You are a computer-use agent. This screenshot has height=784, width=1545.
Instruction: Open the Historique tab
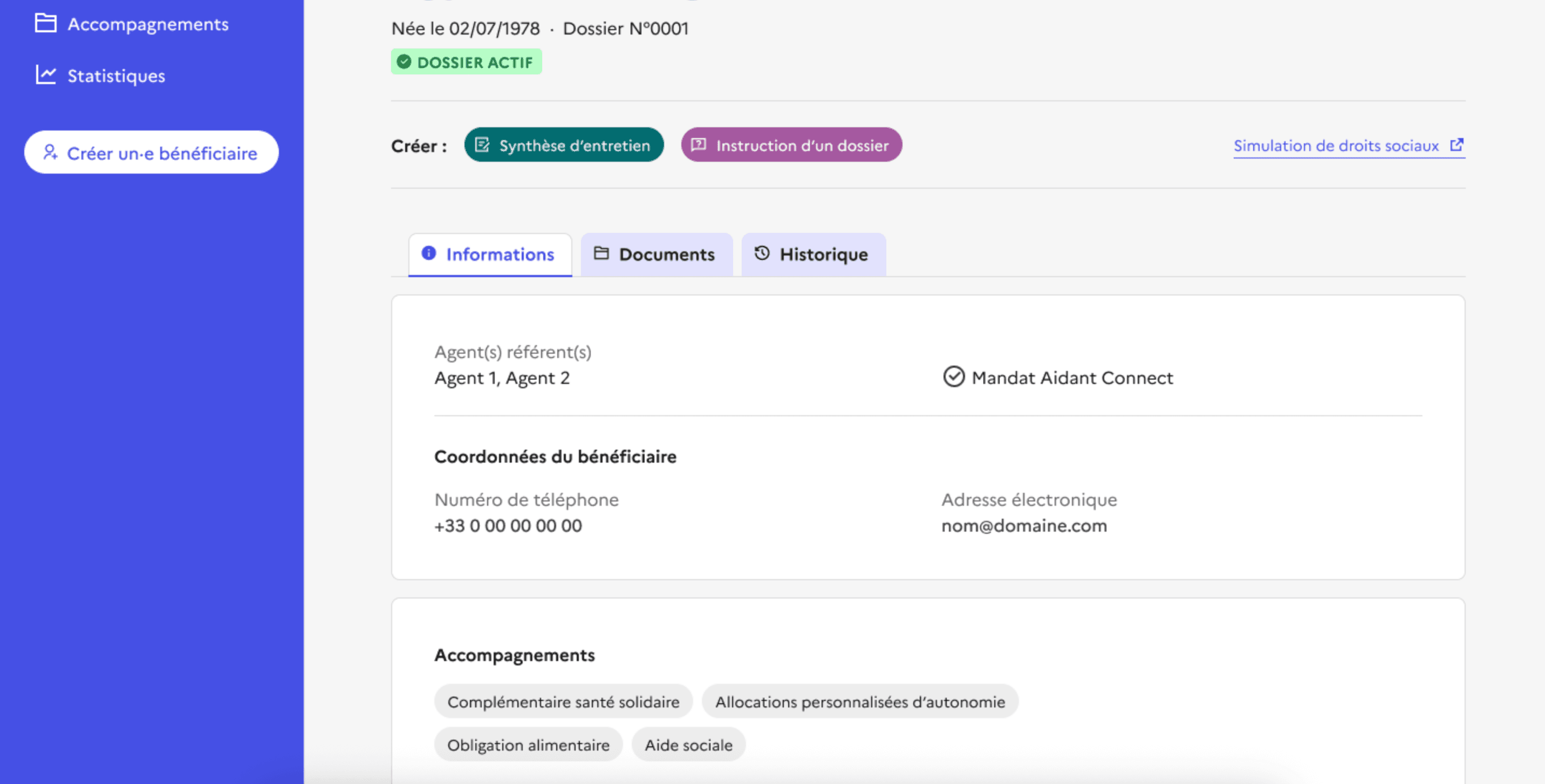(x=814, y=255)
